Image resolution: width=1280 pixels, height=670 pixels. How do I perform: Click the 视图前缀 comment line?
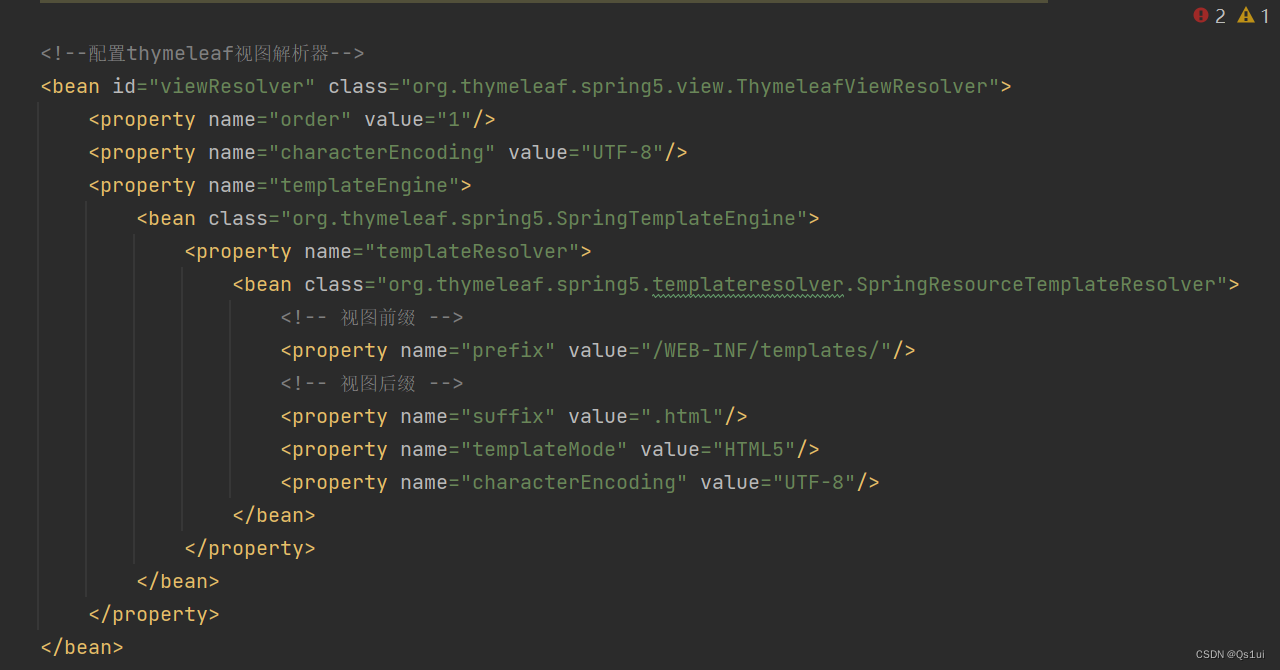[372, 317]
